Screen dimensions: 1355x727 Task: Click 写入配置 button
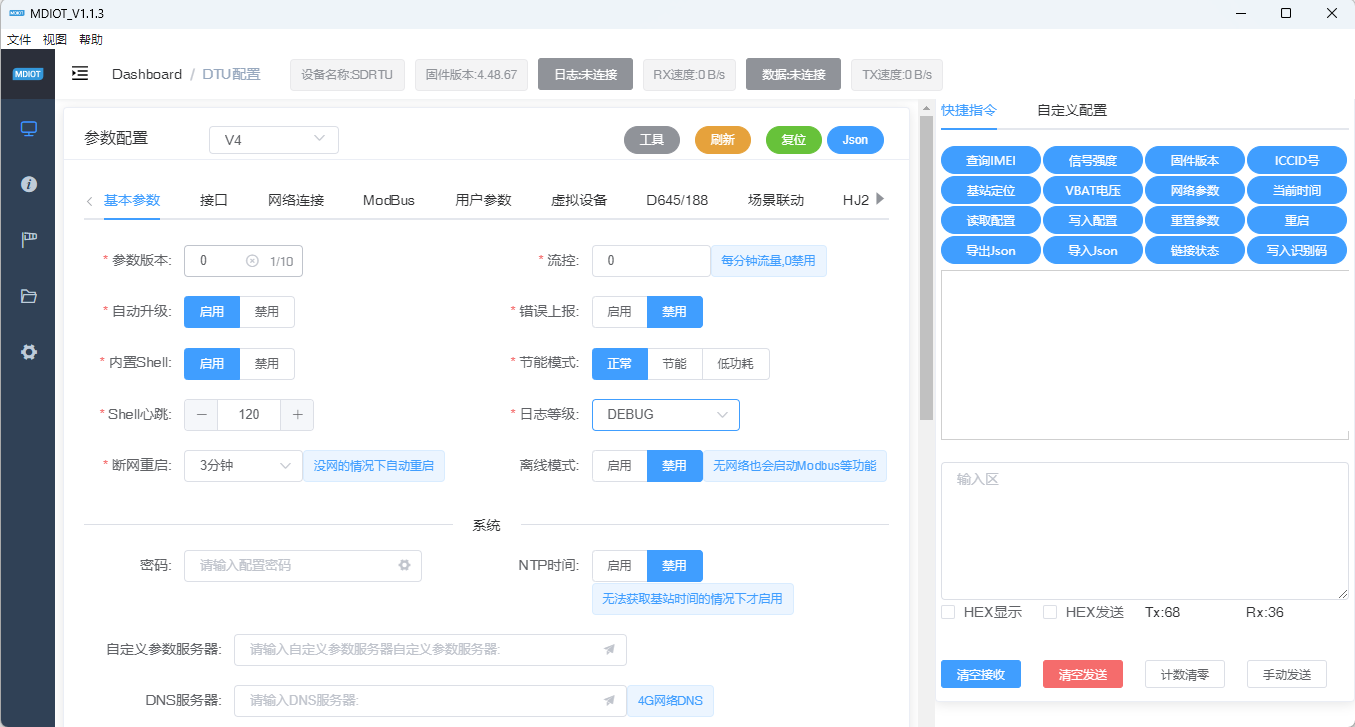coord(1093,220)
